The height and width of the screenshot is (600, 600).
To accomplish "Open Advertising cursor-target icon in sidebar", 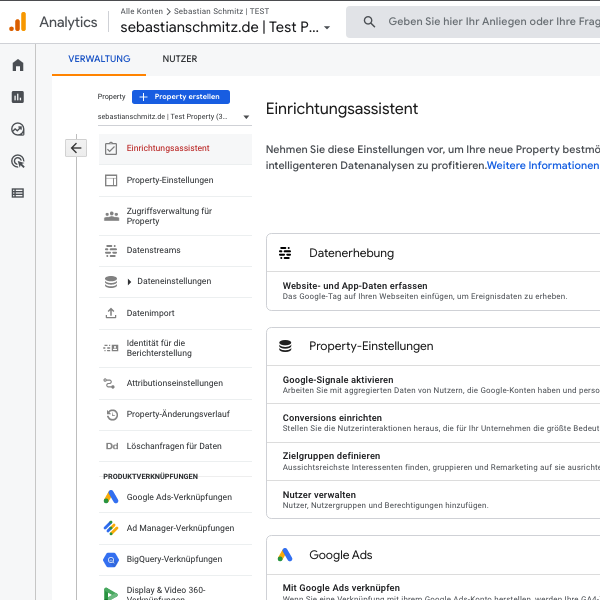I will tap(18, 161).
